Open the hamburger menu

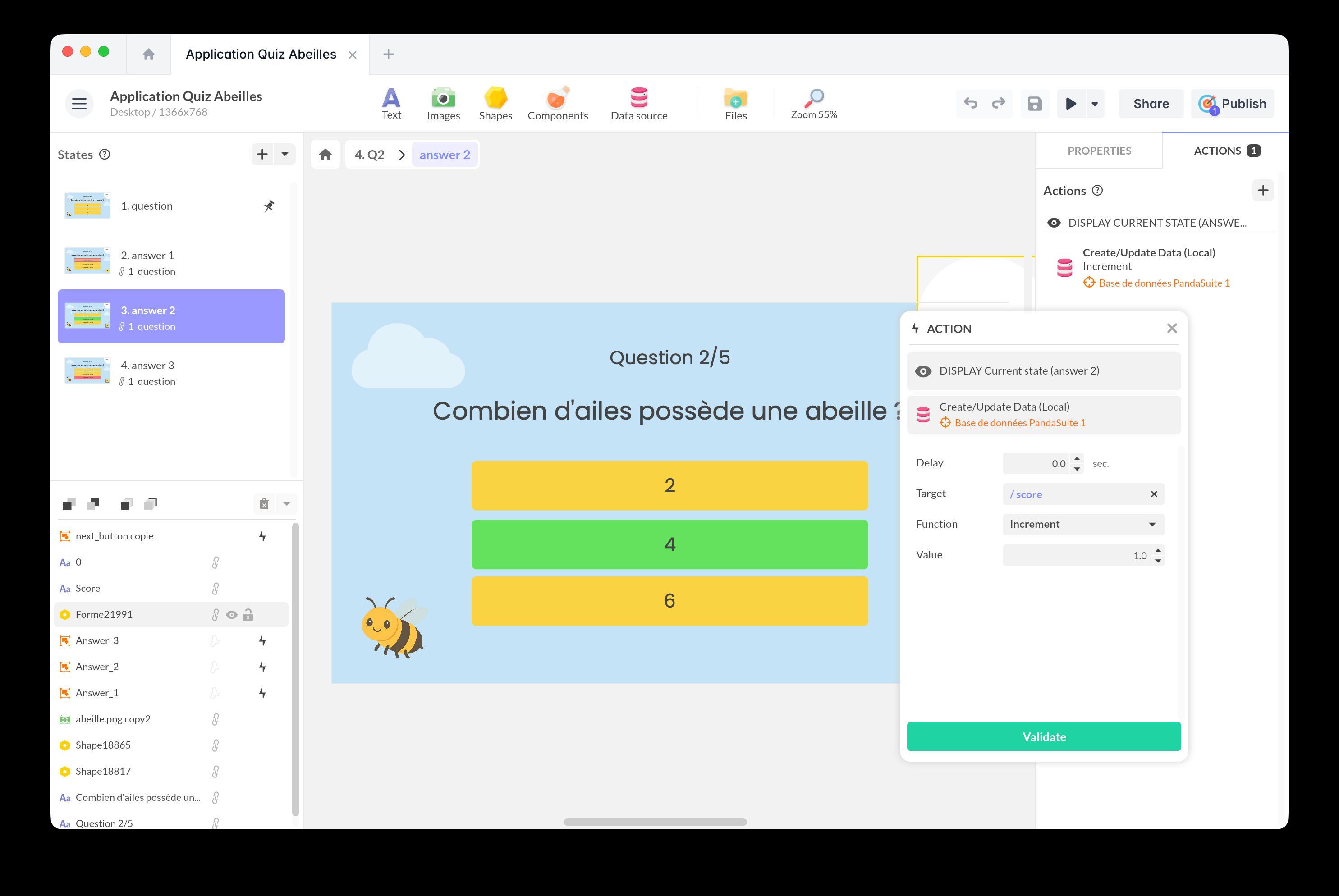point(79,103)
